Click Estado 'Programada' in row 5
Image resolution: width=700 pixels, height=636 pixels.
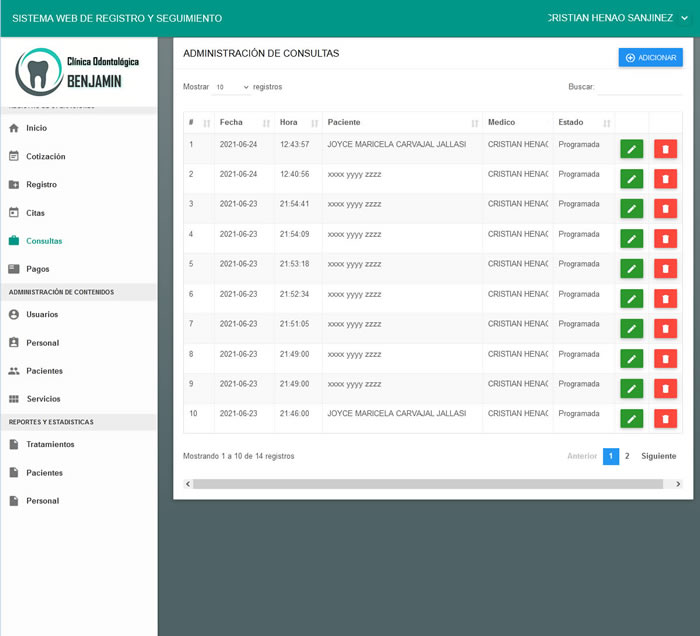click(579, 264)
